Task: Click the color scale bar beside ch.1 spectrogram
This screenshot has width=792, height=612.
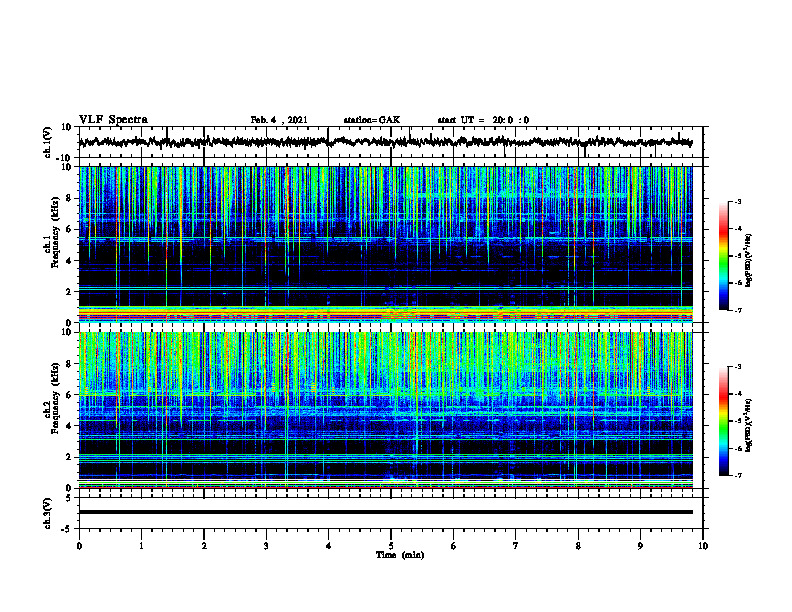Action: click(x=723, y=256)
